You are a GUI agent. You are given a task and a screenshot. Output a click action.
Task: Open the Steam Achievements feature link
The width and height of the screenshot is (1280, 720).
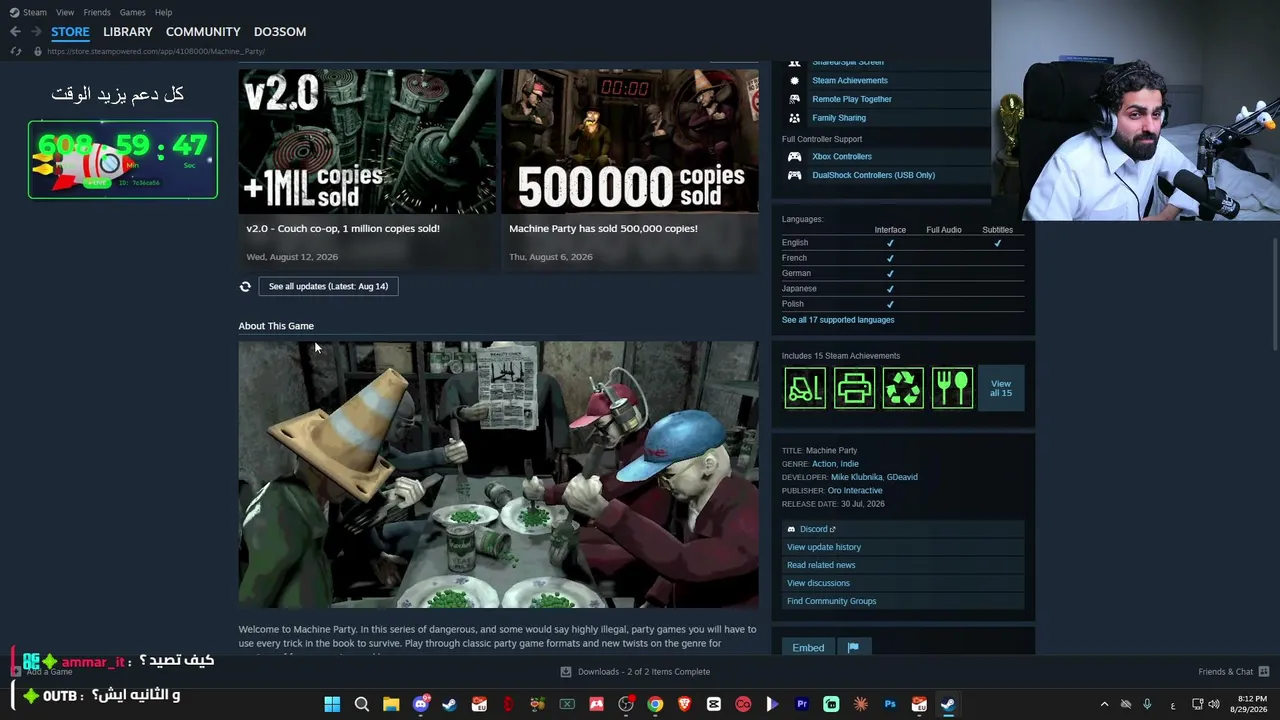(850, 80)
